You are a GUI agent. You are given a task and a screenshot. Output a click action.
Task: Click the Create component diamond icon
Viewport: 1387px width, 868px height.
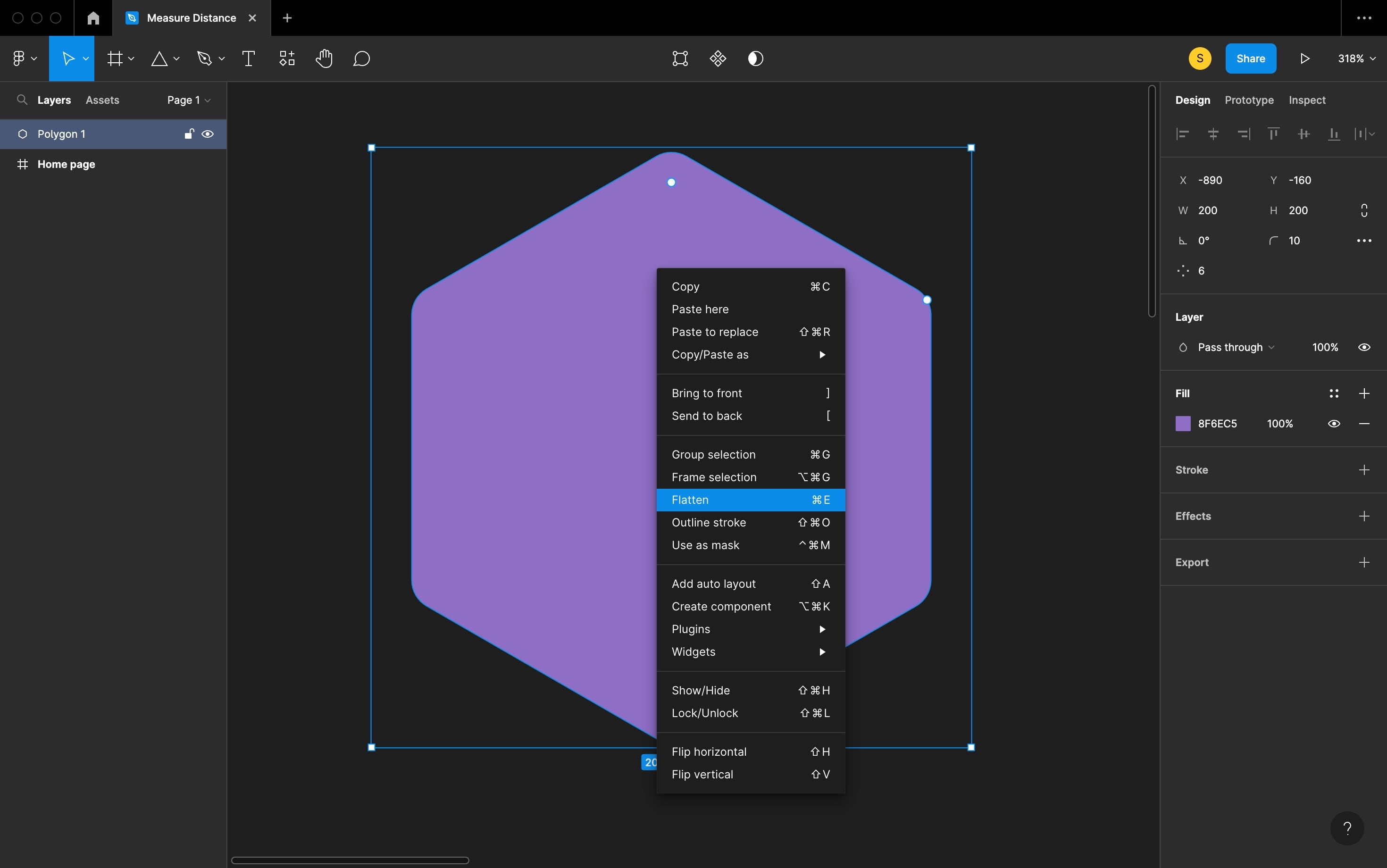coord(718,58)
